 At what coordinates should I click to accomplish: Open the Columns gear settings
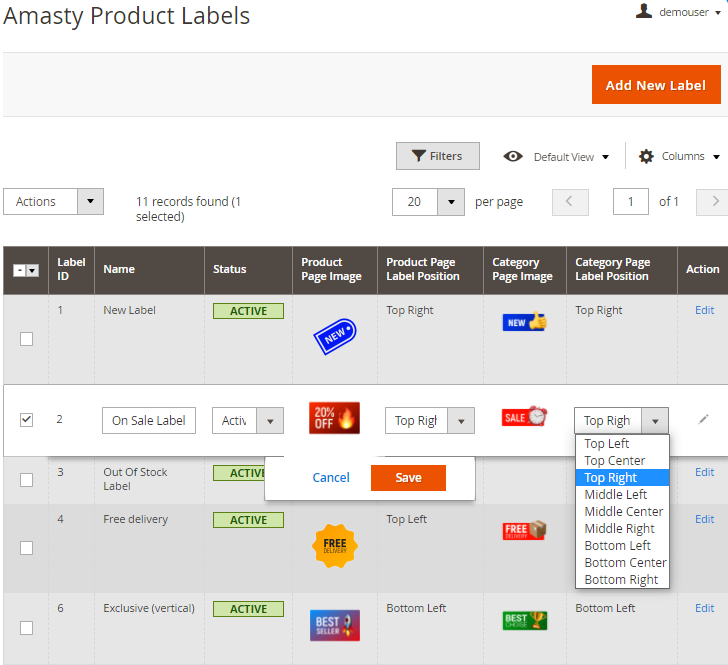(679, 156)
